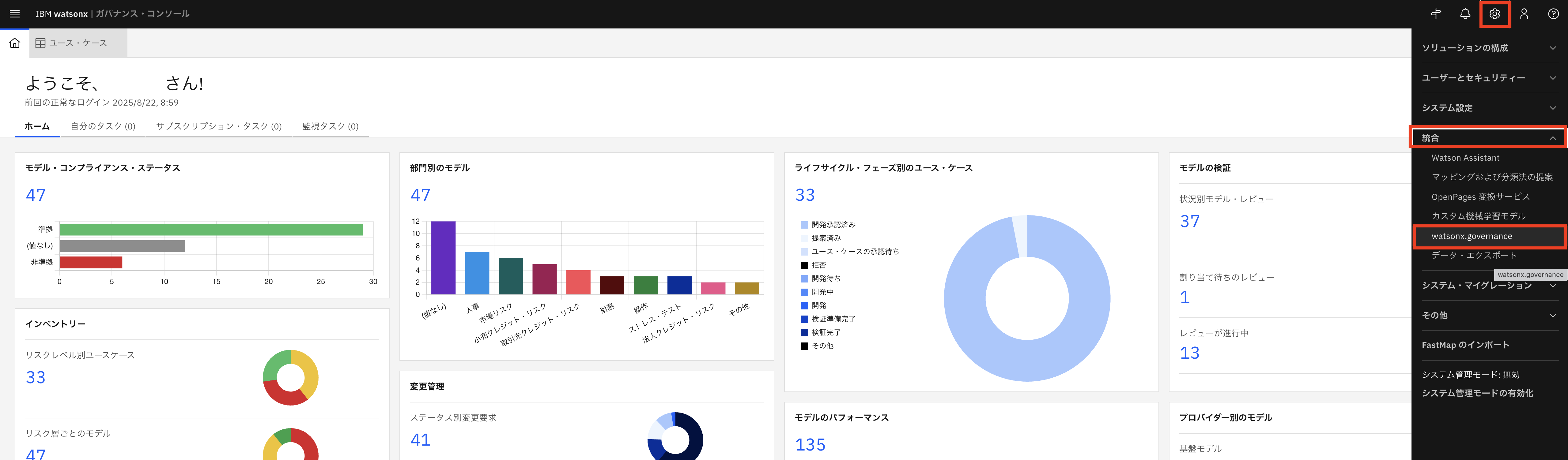Click the settings gear icon
The width and height of the screenshot is (1568, 460).
coord(1494,13)
